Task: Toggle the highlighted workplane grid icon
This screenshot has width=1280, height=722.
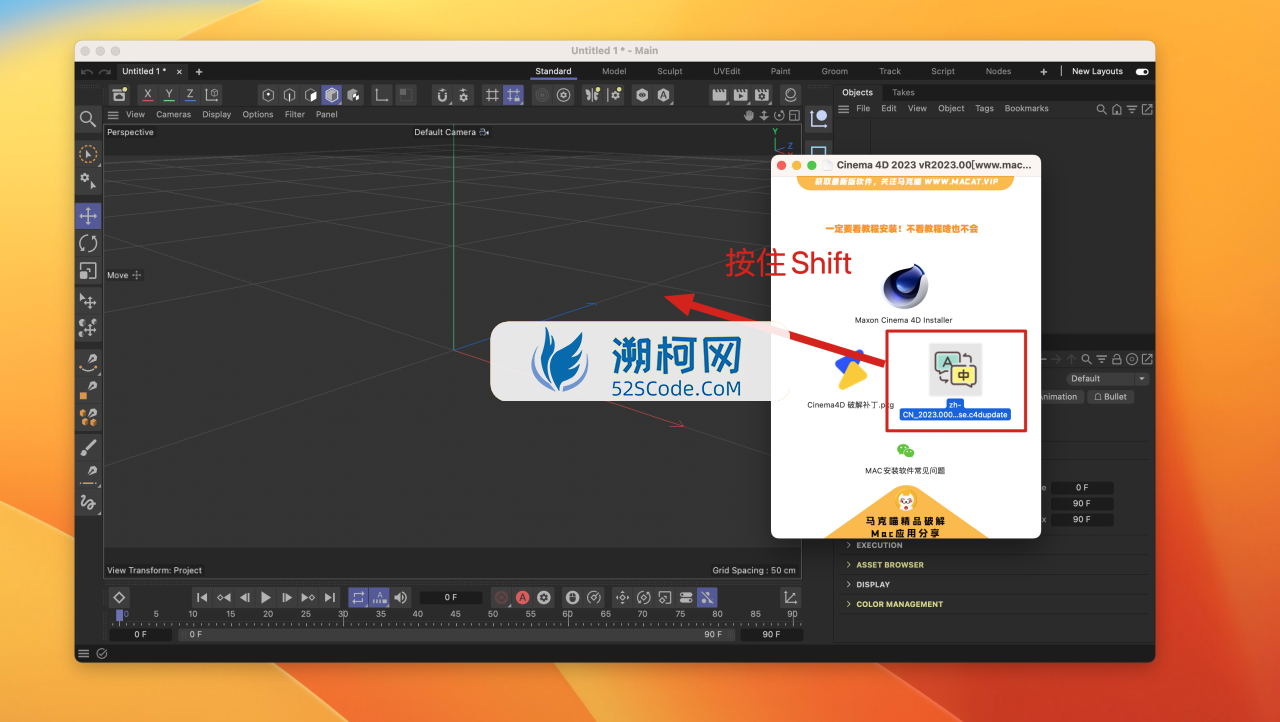Action: (x=513, y=95)
